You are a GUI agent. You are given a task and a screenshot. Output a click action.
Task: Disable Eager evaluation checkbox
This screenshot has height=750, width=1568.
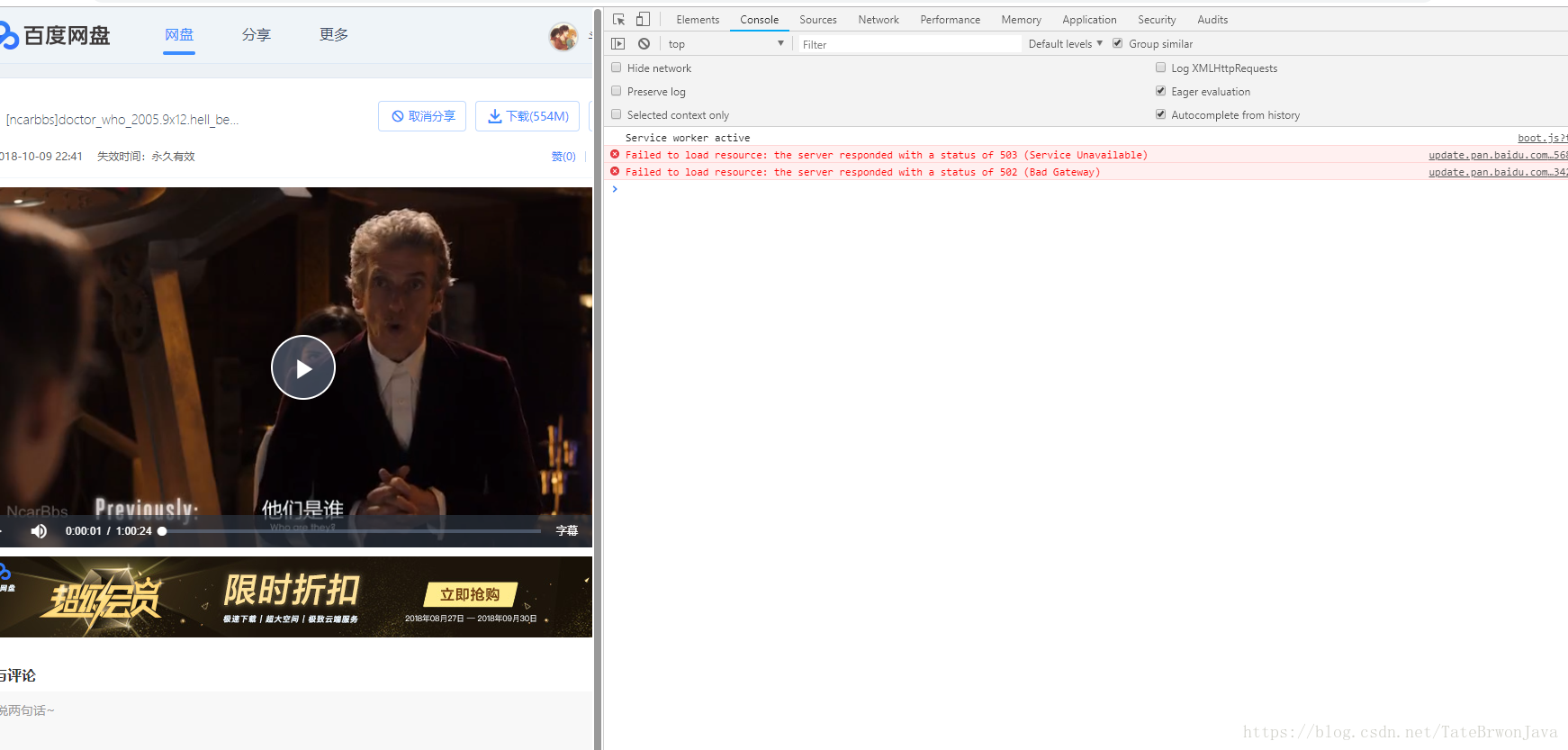pos(1160,91)
